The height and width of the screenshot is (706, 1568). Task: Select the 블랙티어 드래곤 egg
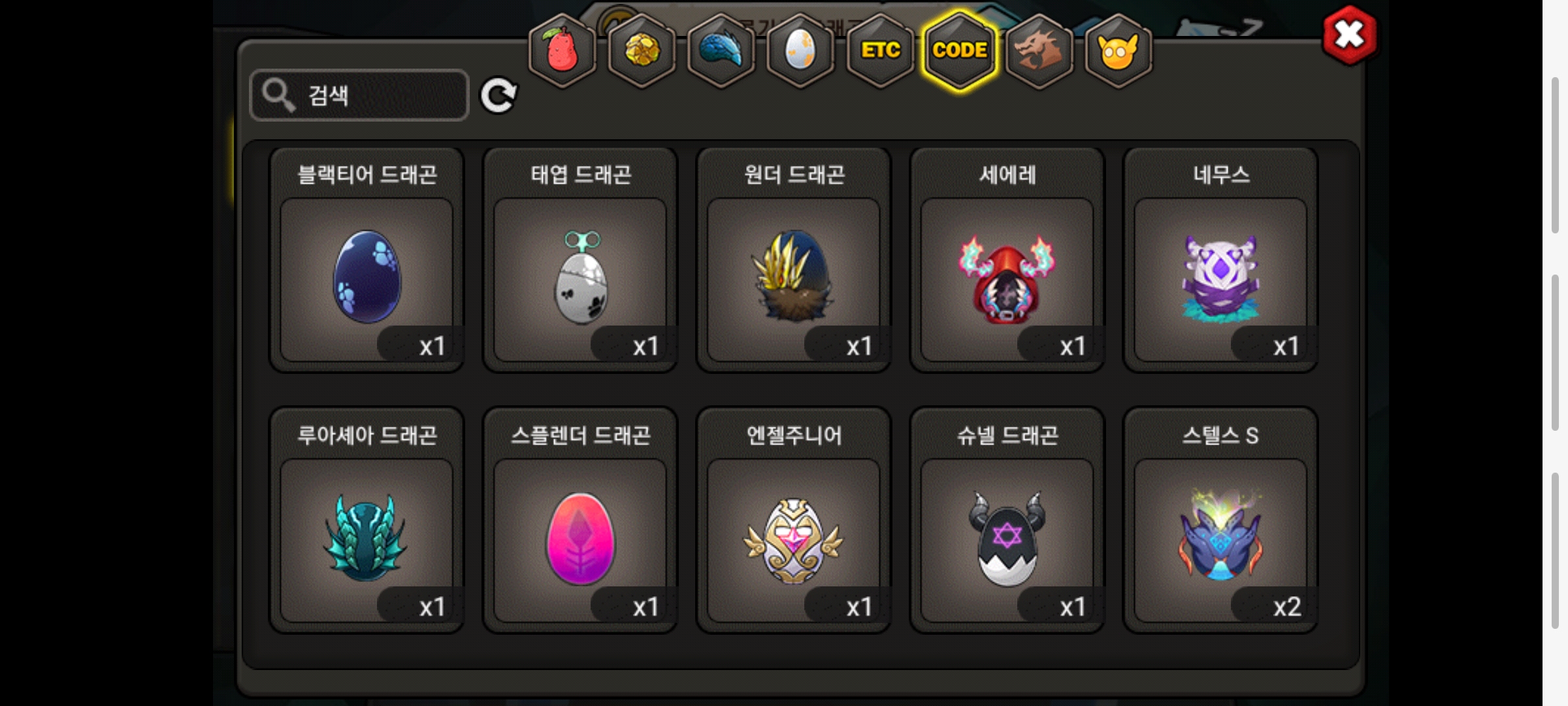pos(367,260)
